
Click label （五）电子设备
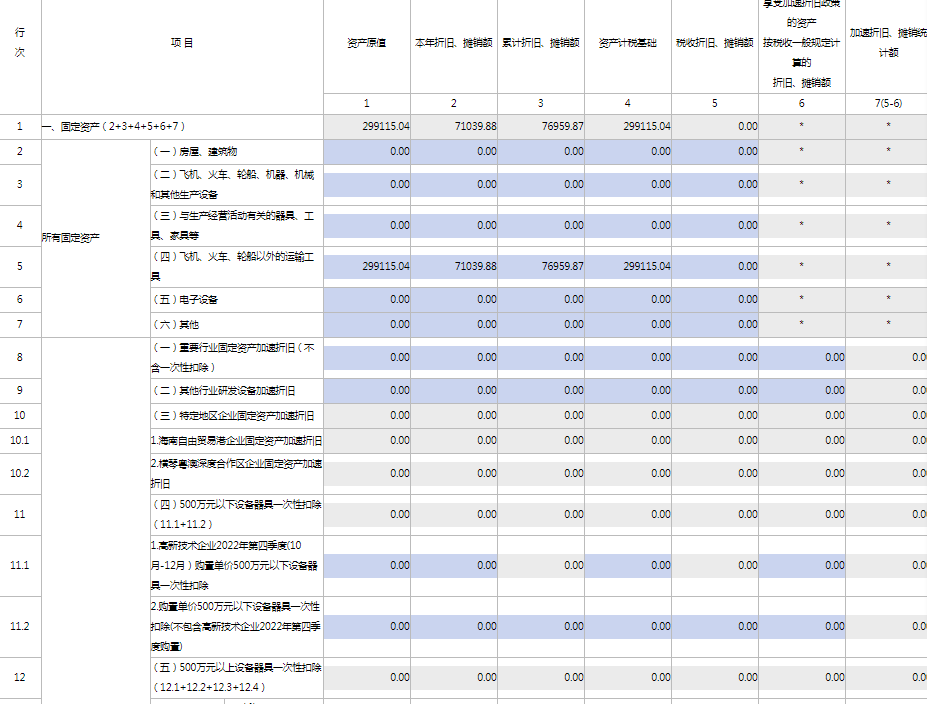pyautogui.click(x=184, y=300)
